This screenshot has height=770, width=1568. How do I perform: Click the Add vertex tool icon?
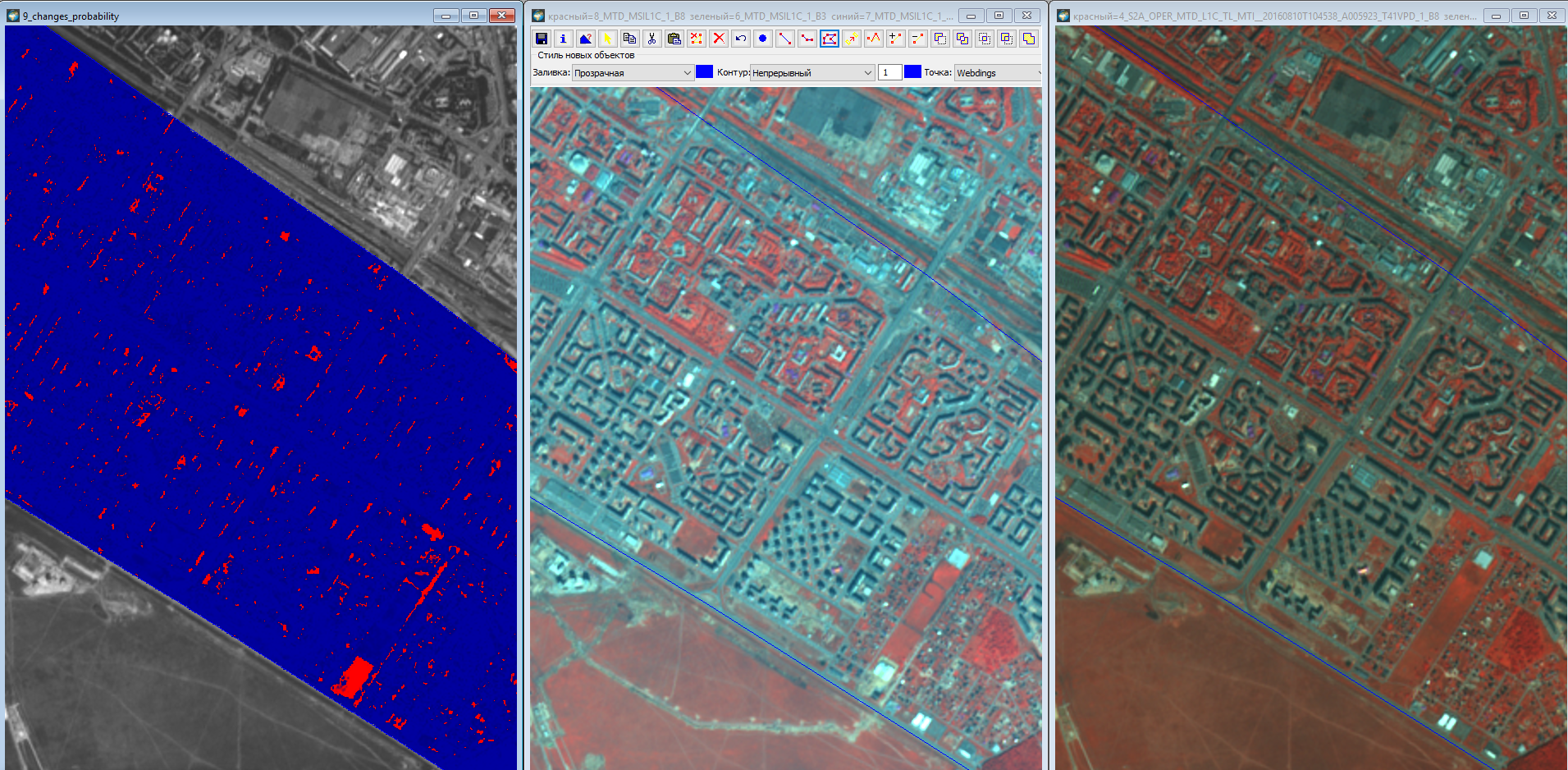(x=896, y=39)
